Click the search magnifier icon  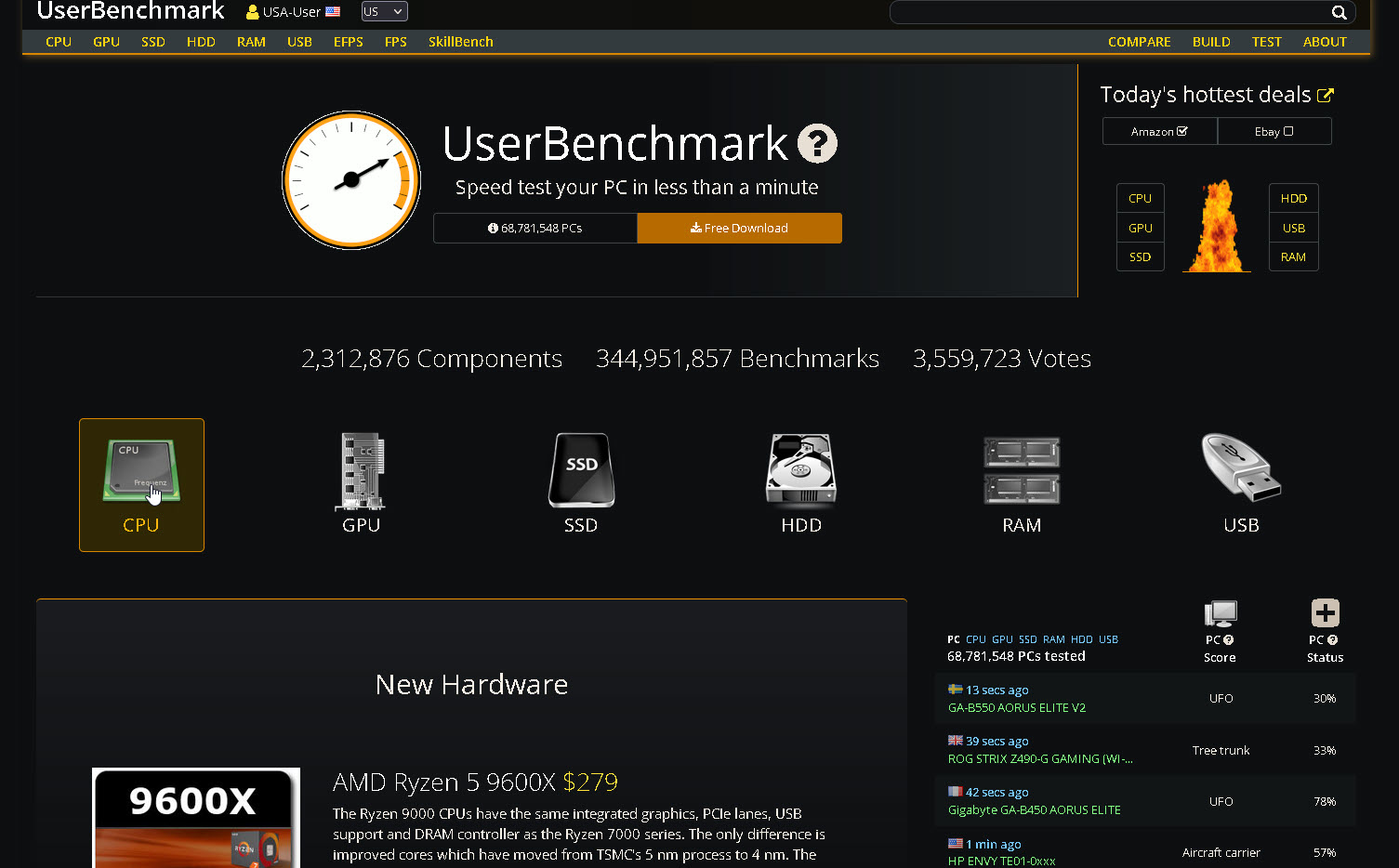1339,12
